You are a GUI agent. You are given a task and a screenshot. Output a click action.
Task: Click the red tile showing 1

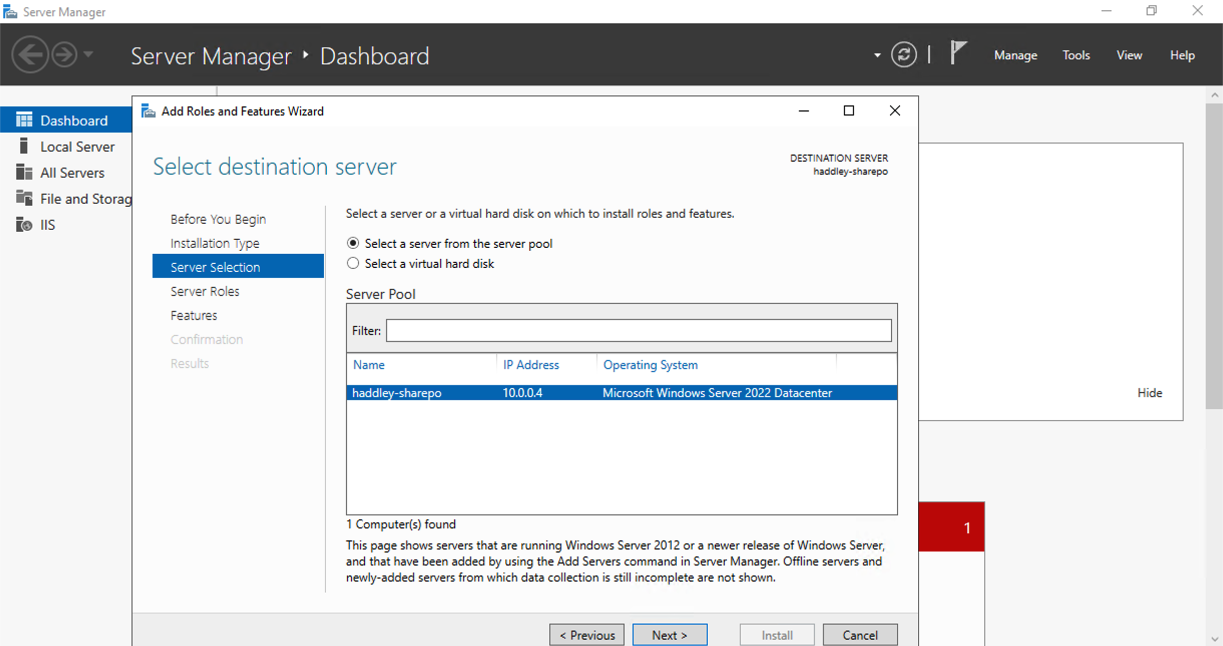tap(951, 527)
